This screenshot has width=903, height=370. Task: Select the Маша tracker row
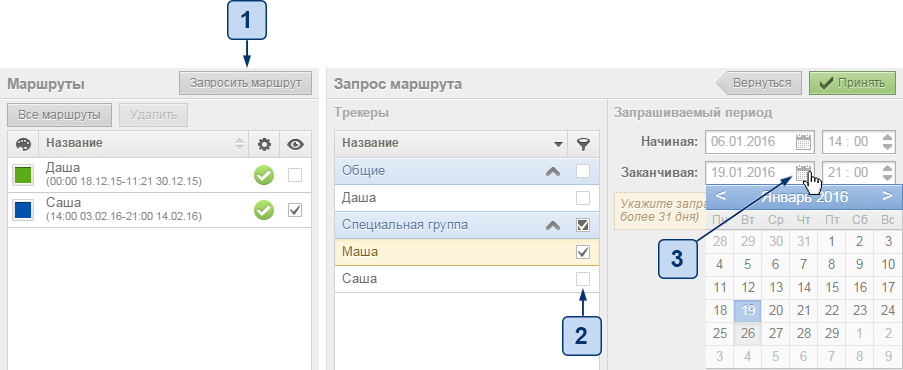[467, 252]
